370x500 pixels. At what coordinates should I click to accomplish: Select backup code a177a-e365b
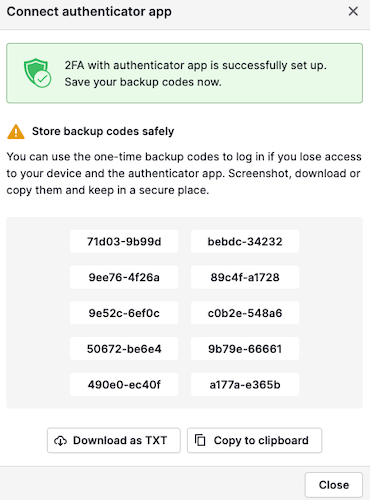[245, 385]
